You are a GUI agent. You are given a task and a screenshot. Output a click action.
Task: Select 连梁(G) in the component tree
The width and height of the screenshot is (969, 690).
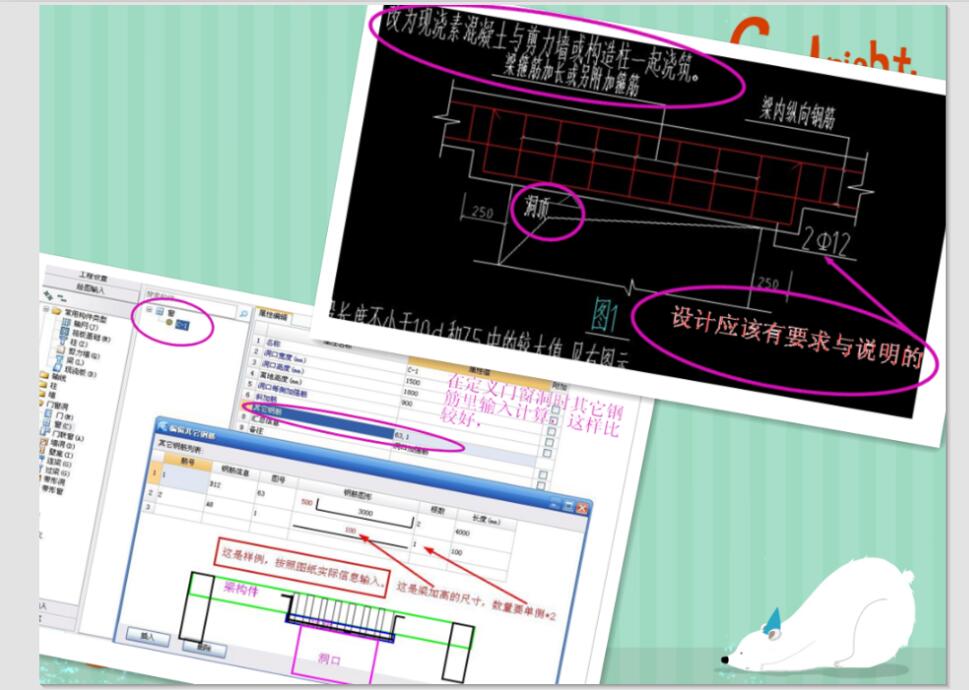pyautogui.click(x=56, y=463)
